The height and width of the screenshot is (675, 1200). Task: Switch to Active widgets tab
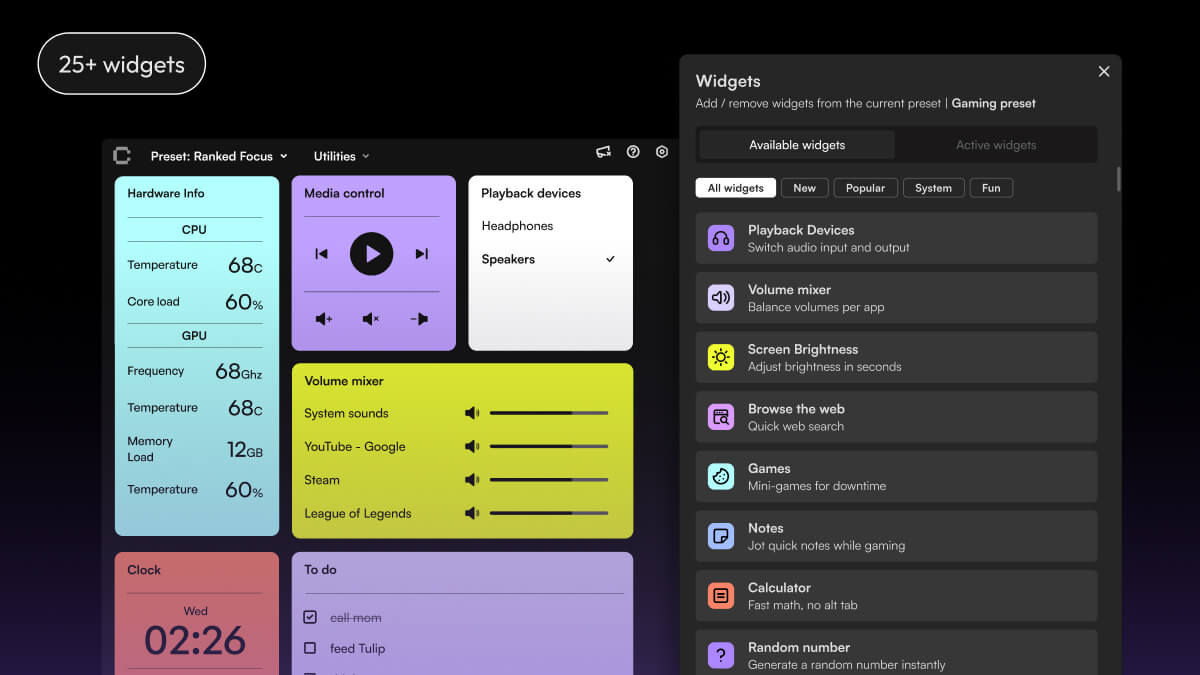tap(996, 145)
